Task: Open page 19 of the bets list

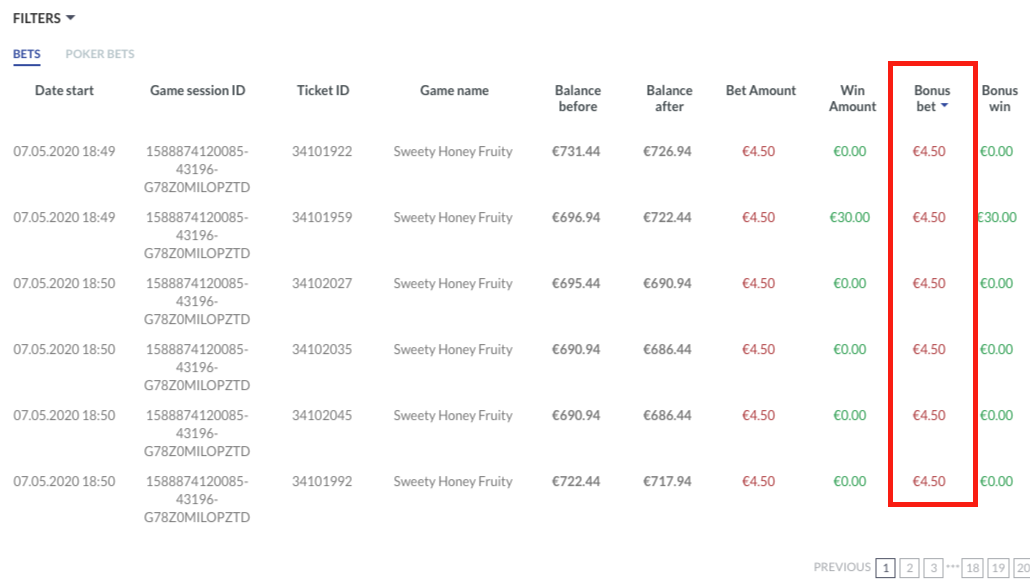Action: coord(998,568)
